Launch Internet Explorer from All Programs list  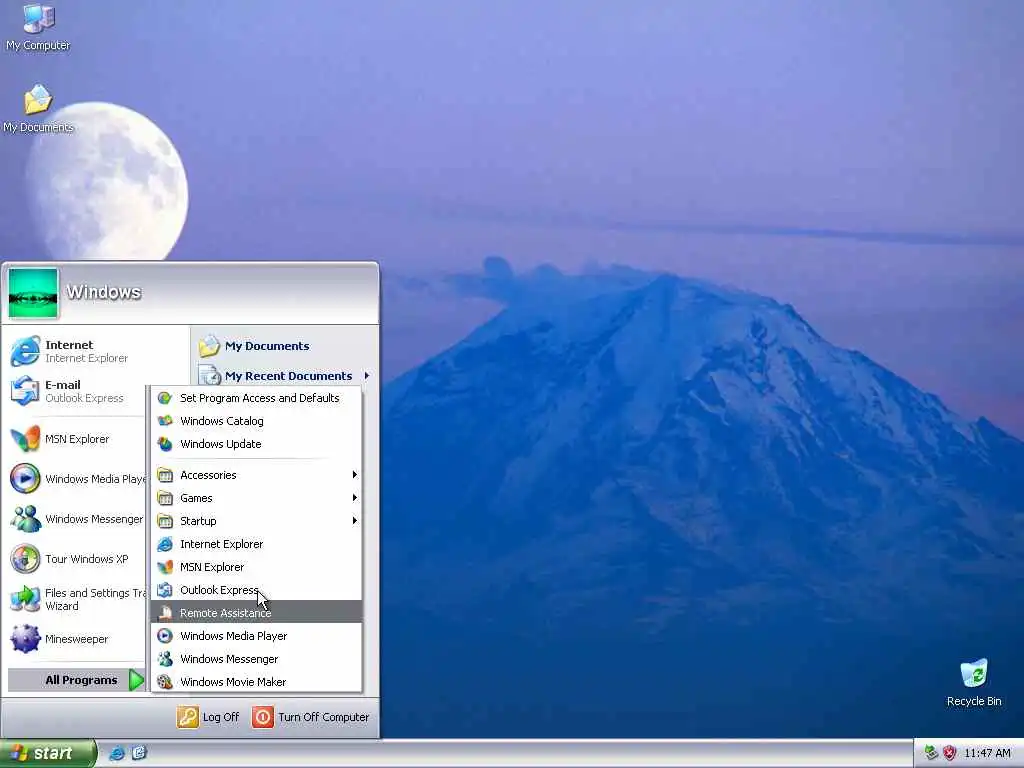(257, 544)
